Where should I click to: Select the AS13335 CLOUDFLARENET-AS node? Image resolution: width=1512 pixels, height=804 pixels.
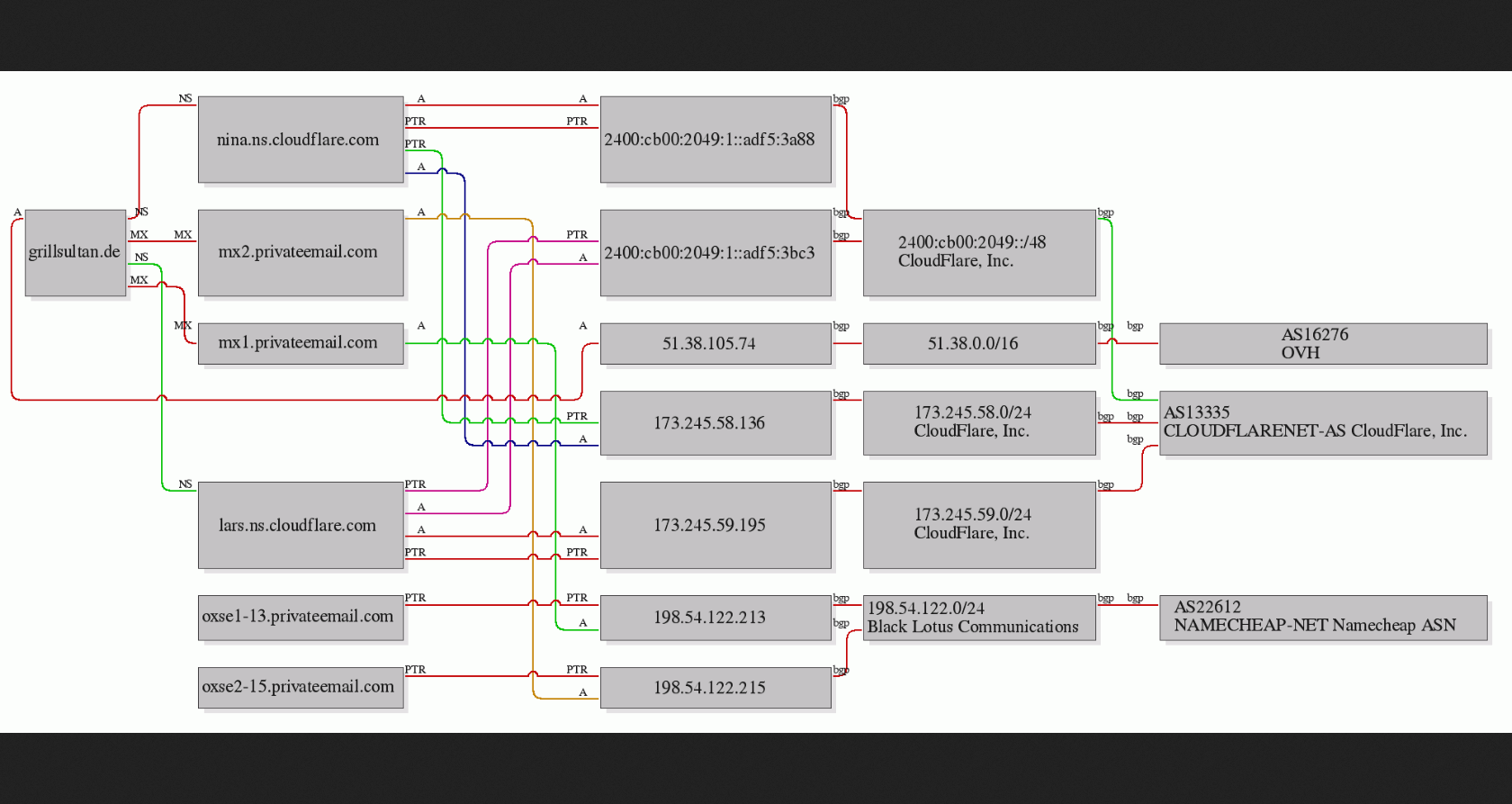point(1323,423)
